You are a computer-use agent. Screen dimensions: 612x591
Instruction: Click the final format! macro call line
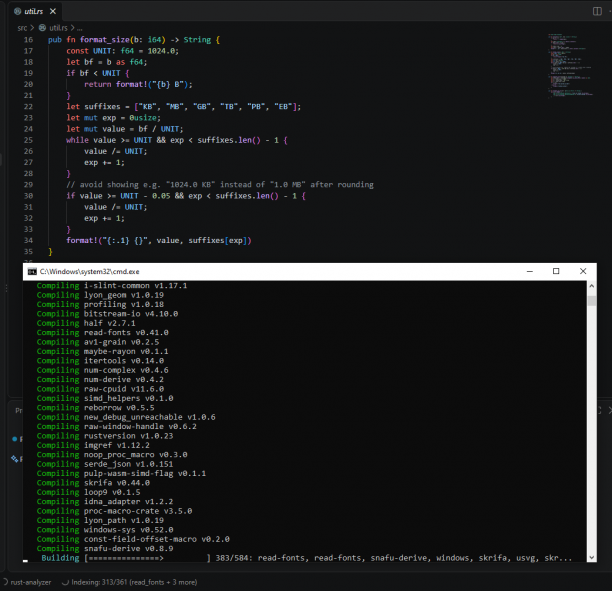[x=159, y=240]
